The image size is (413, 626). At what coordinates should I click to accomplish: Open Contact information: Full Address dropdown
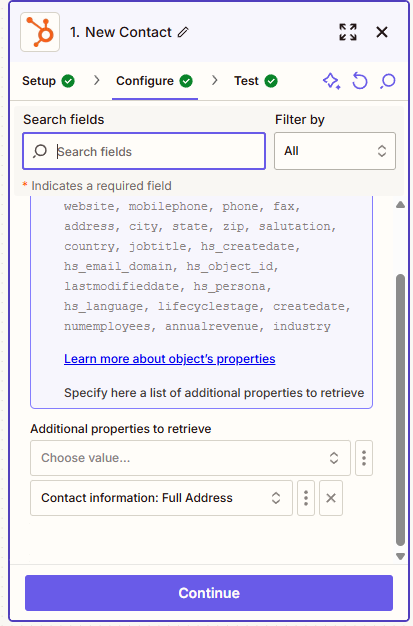(161, 498)
